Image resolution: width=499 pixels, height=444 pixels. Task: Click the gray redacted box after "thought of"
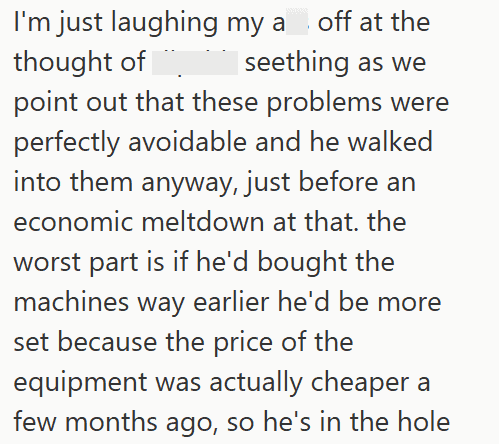(195, 63)
